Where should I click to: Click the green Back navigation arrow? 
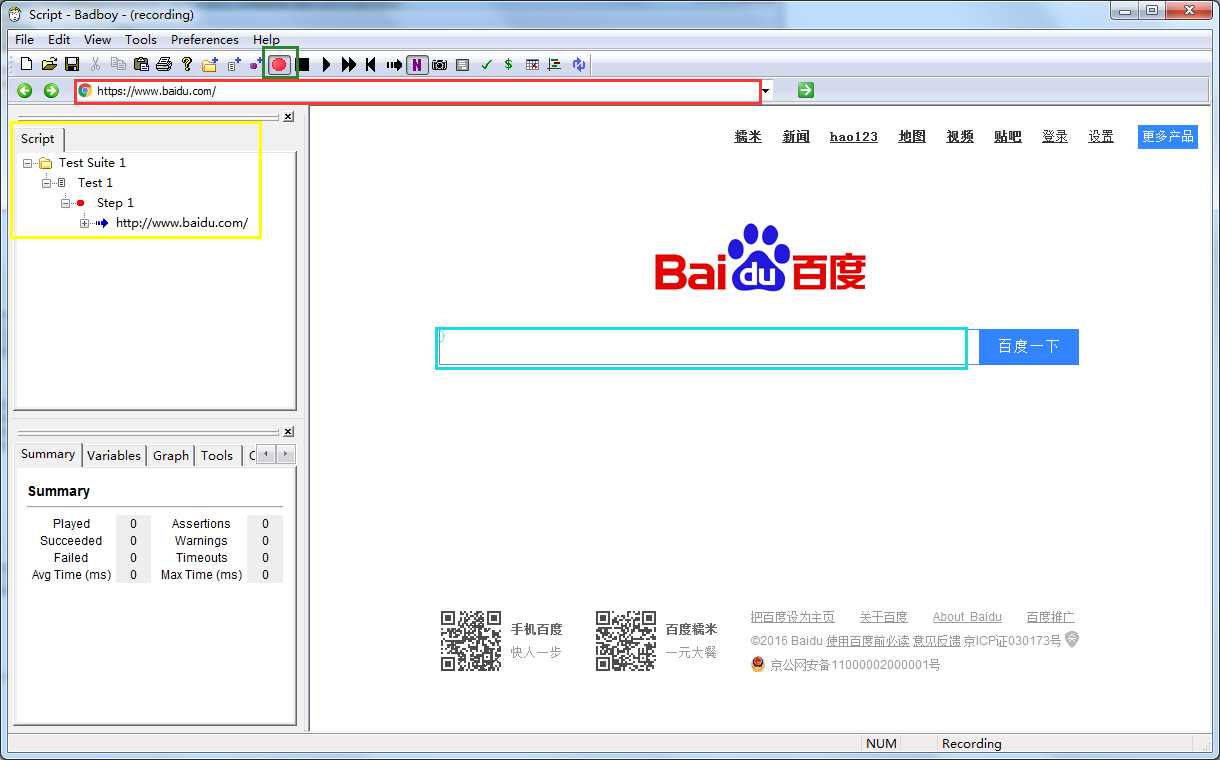click(24, 90)
